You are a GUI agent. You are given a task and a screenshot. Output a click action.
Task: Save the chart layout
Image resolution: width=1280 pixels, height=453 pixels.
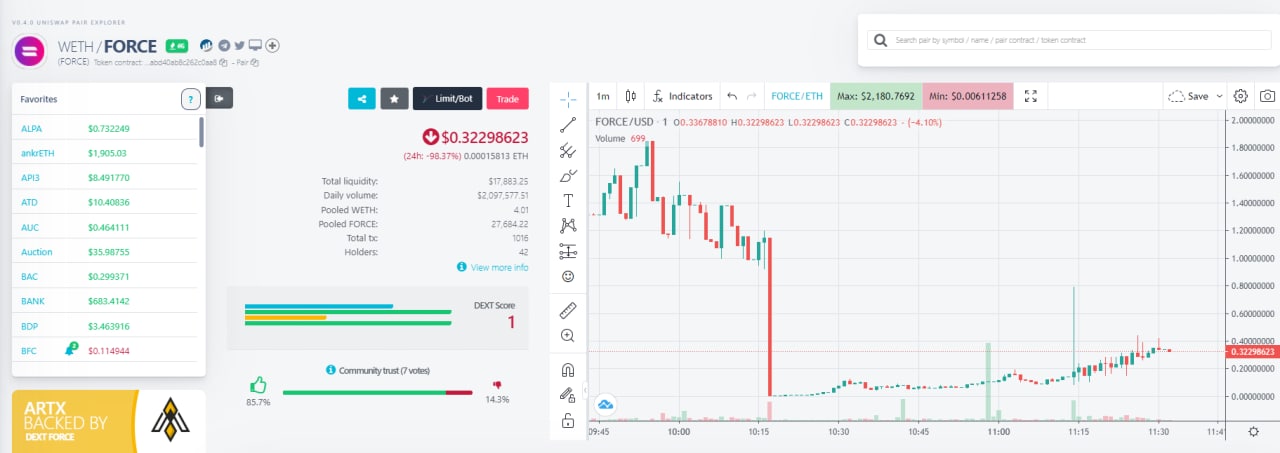pos(1188,96)
